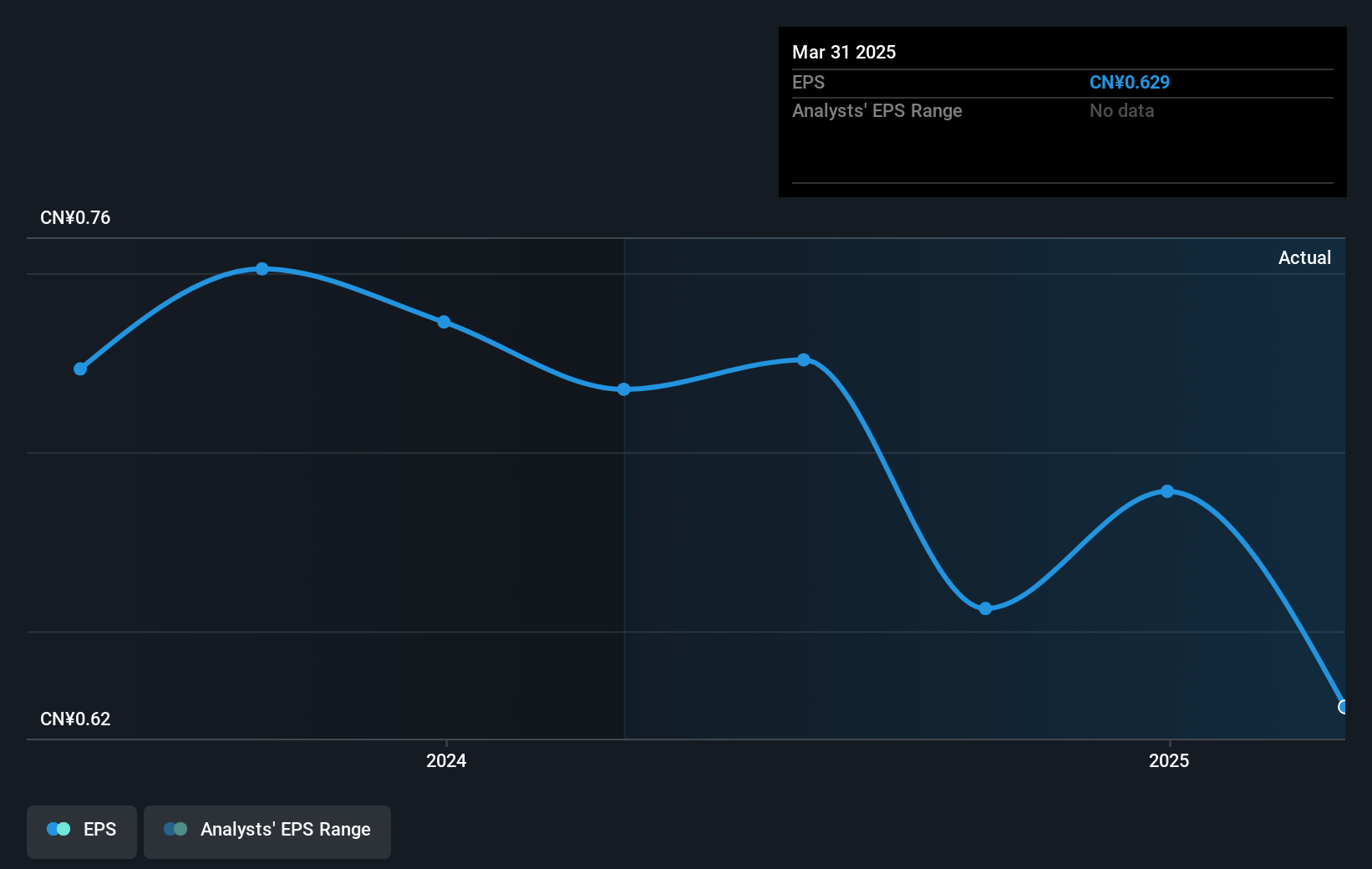Click the first EPS data point on the line
Viewport: 1372px width, 869px height.
[x=80, y=369]
